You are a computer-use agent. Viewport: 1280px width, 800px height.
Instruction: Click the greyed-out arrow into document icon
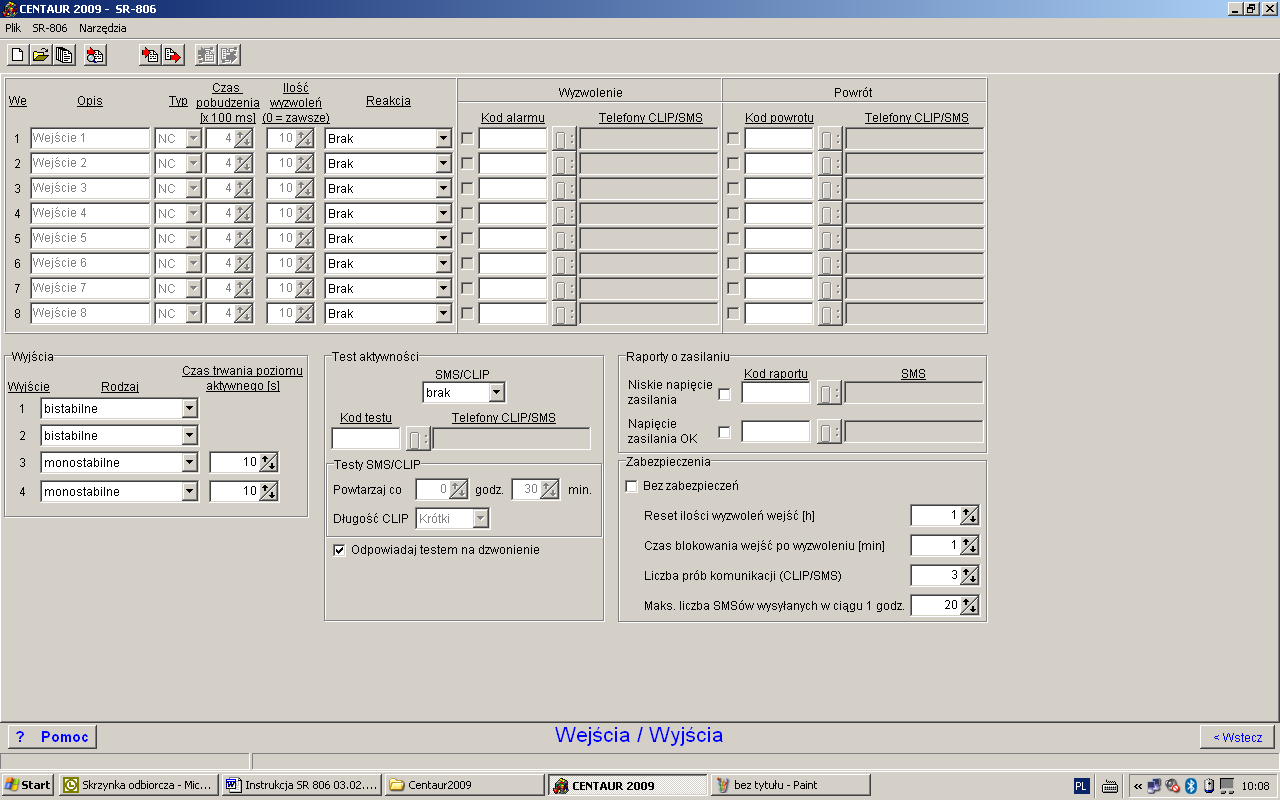point(206,55)
